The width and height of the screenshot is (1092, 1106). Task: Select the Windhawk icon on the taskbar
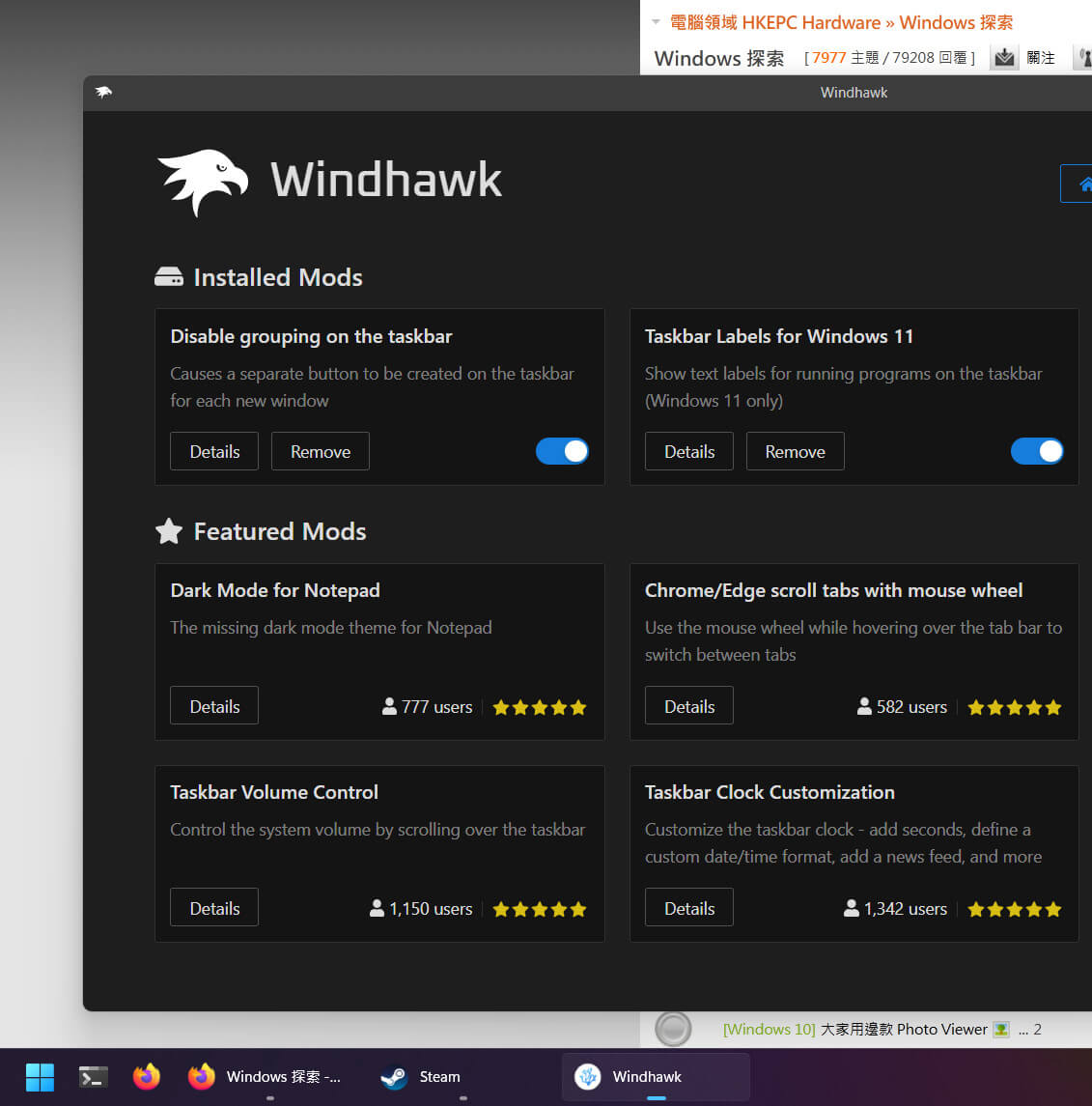[587, 1076]
